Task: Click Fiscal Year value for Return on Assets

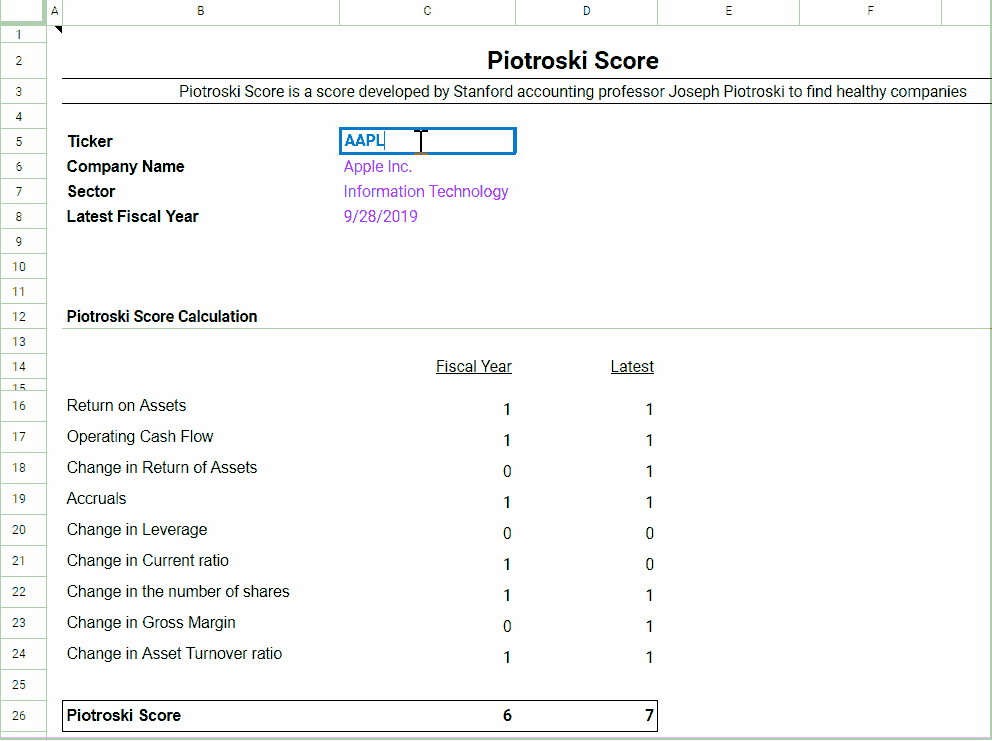Action: tap(507, 409)
